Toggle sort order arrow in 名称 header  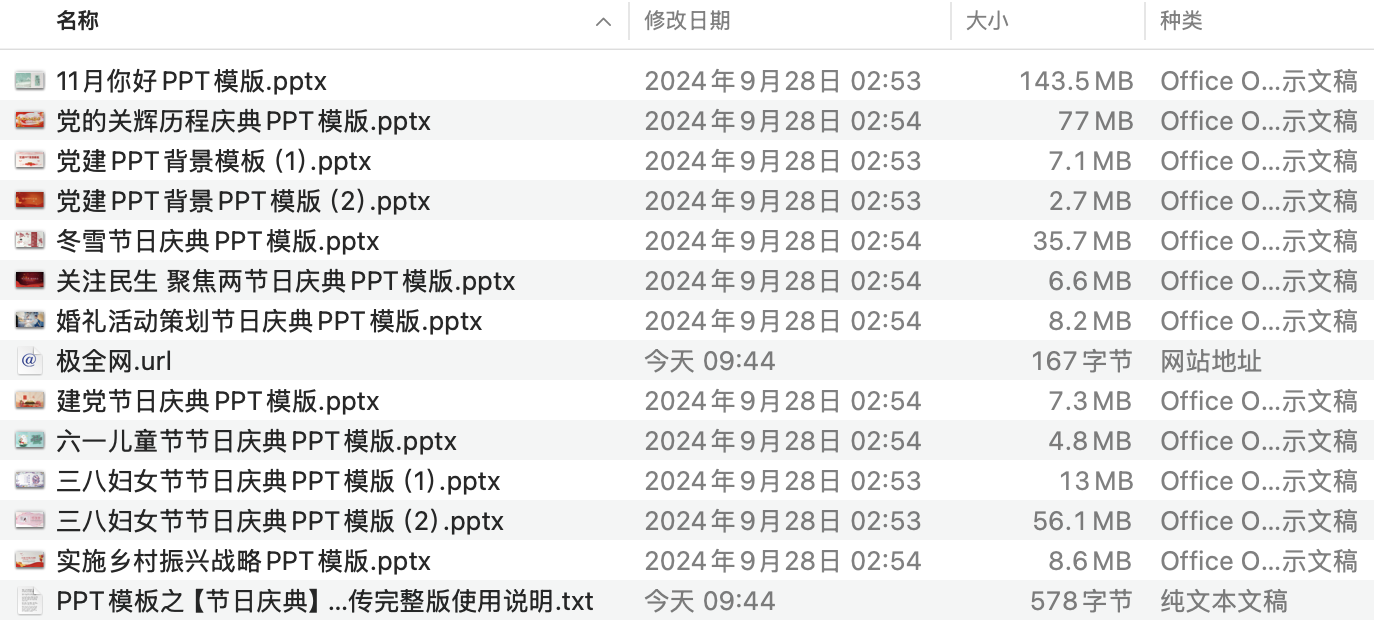603,21
